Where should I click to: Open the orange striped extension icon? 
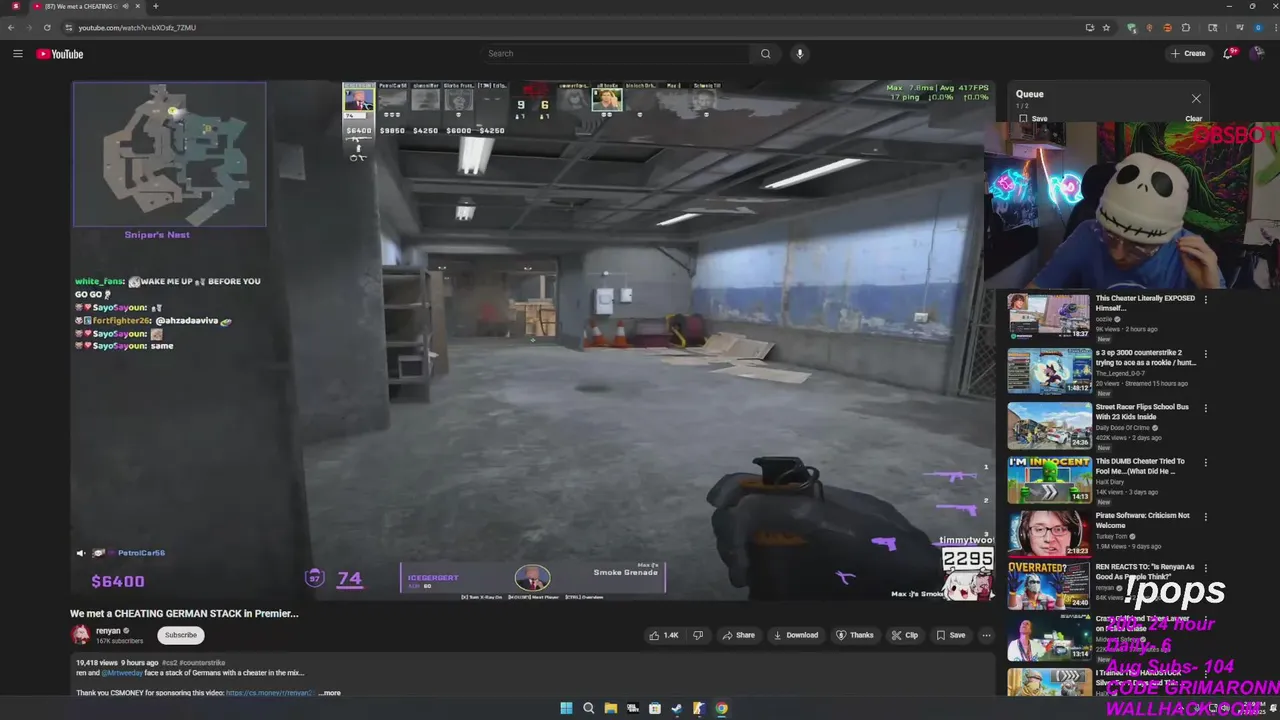click(x=1167, y=28)
